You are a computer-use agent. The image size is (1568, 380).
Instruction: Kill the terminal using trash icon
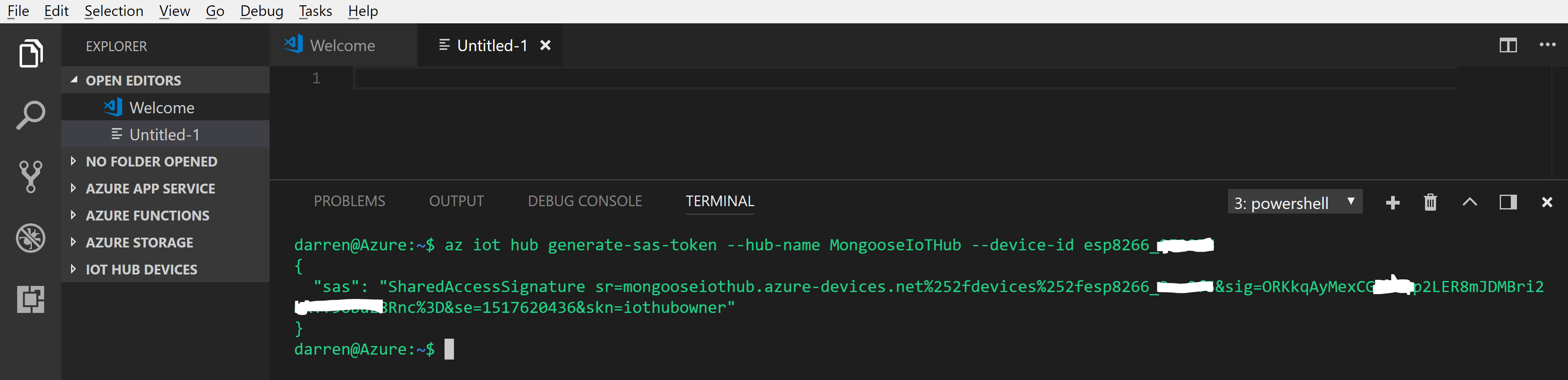1430,203
